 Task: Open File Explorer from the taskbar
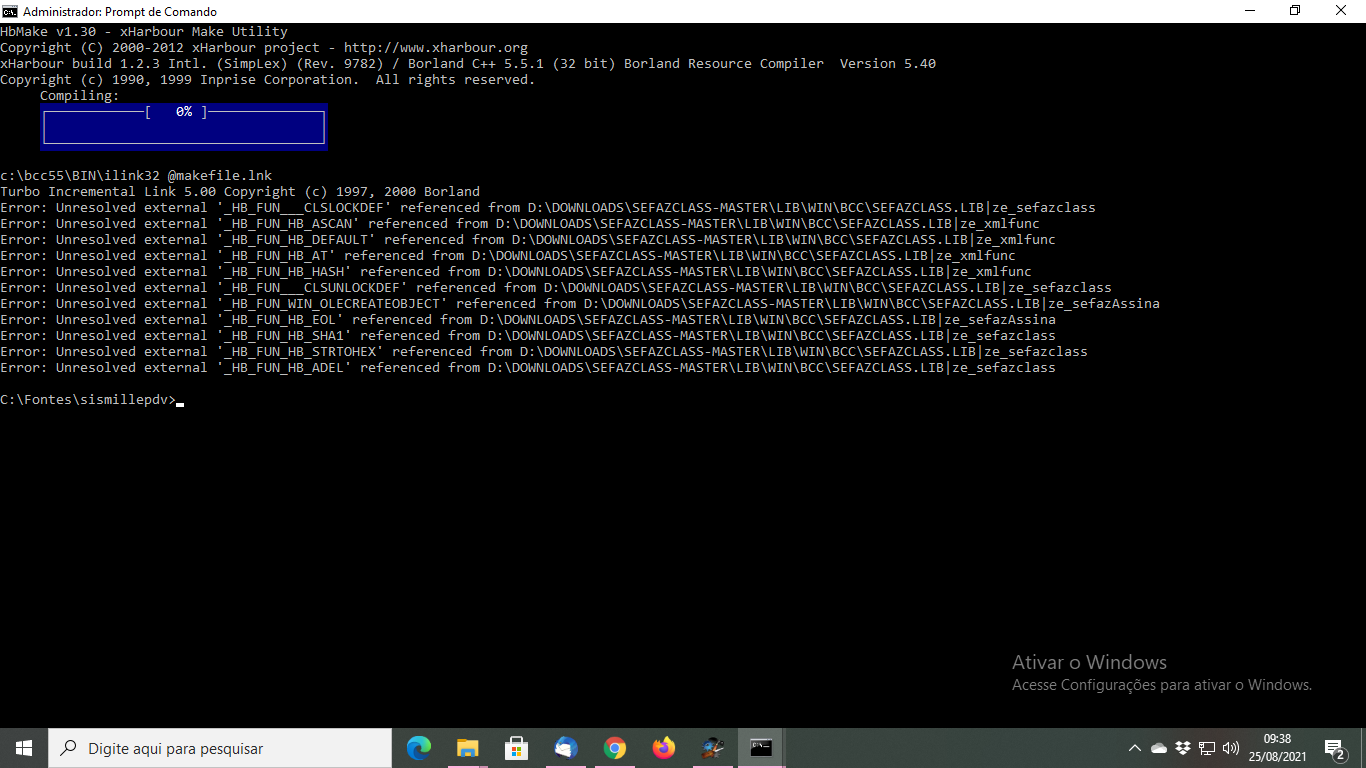point(467,748)
